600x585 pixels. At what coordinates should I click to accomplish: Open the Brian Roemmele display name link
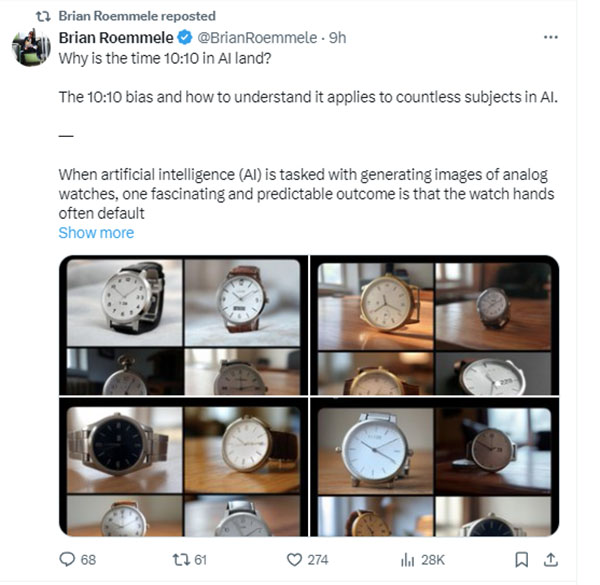(116, 38)
